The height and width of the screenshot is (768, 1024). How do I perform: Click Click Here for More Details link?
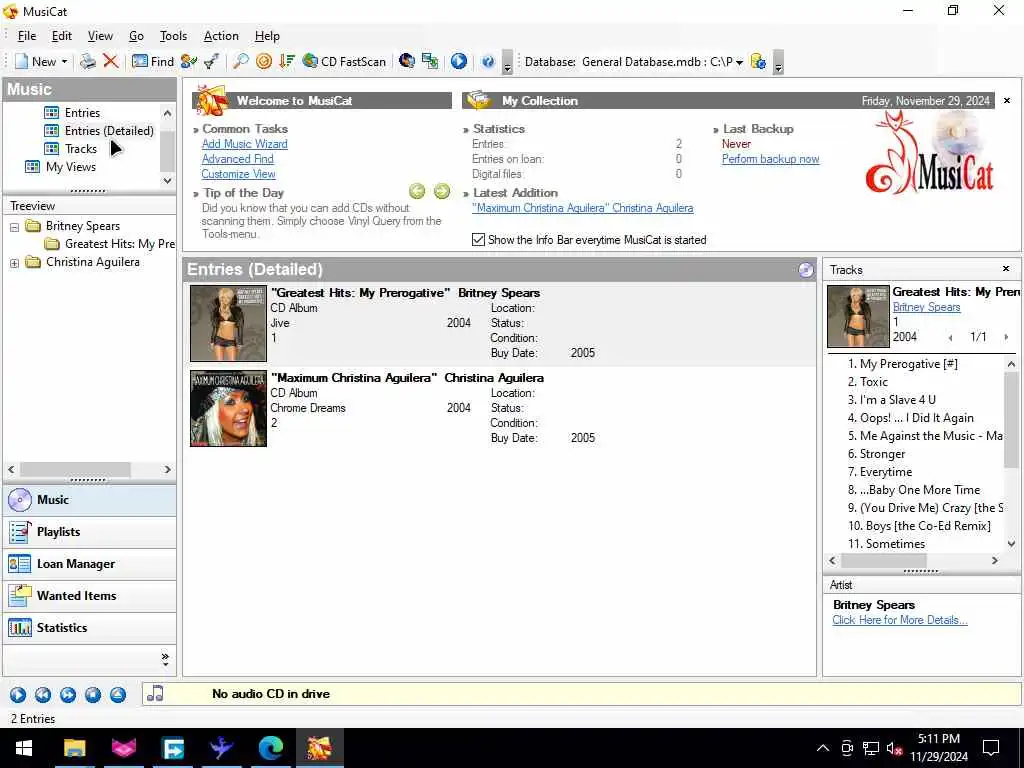click(900, 620)
